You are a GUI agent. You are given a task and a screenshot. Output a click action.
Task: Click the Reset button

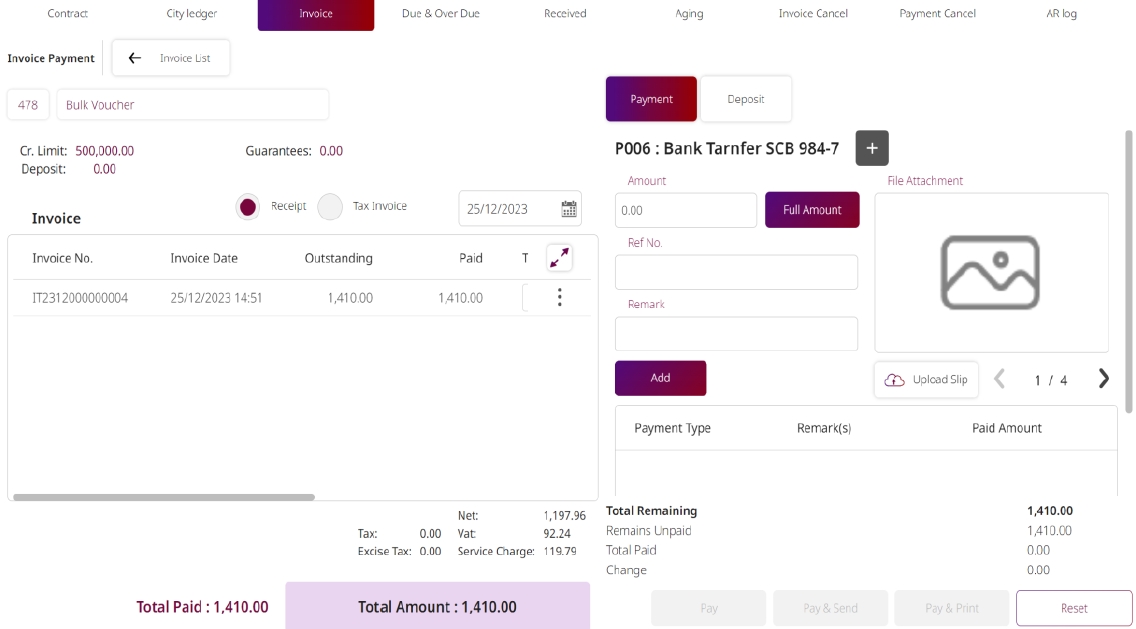pyautogui.click(x=1073, y=608)
